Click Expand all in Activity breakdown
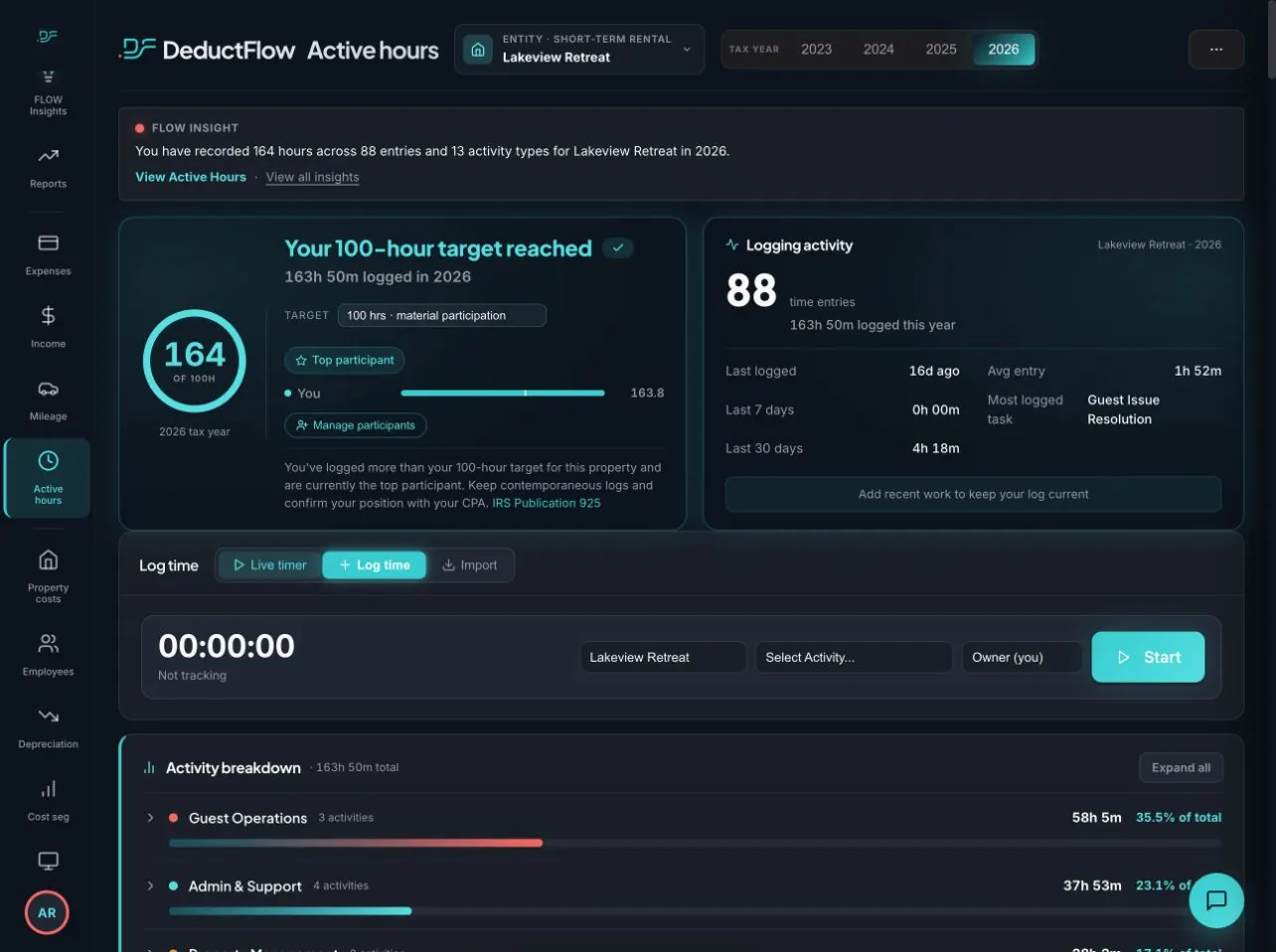 pos(1181,767)
